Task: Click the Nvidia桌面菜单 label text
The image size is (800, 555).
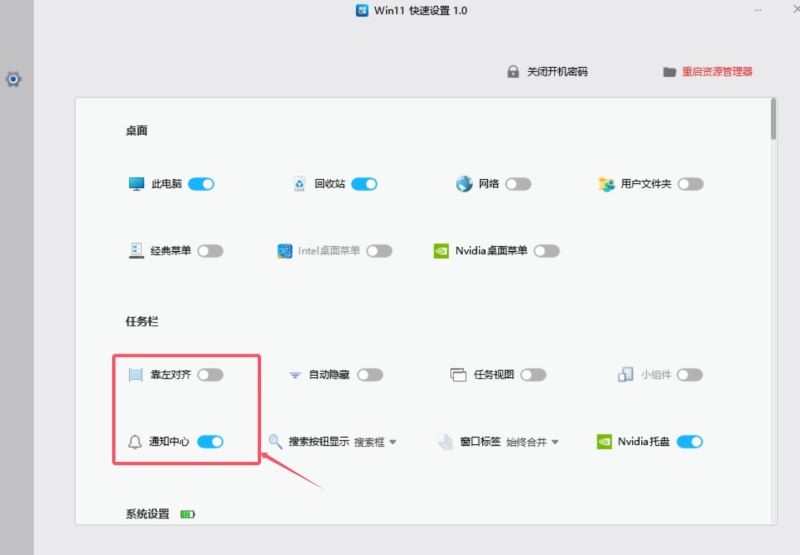Action: (x=491, y=251)
